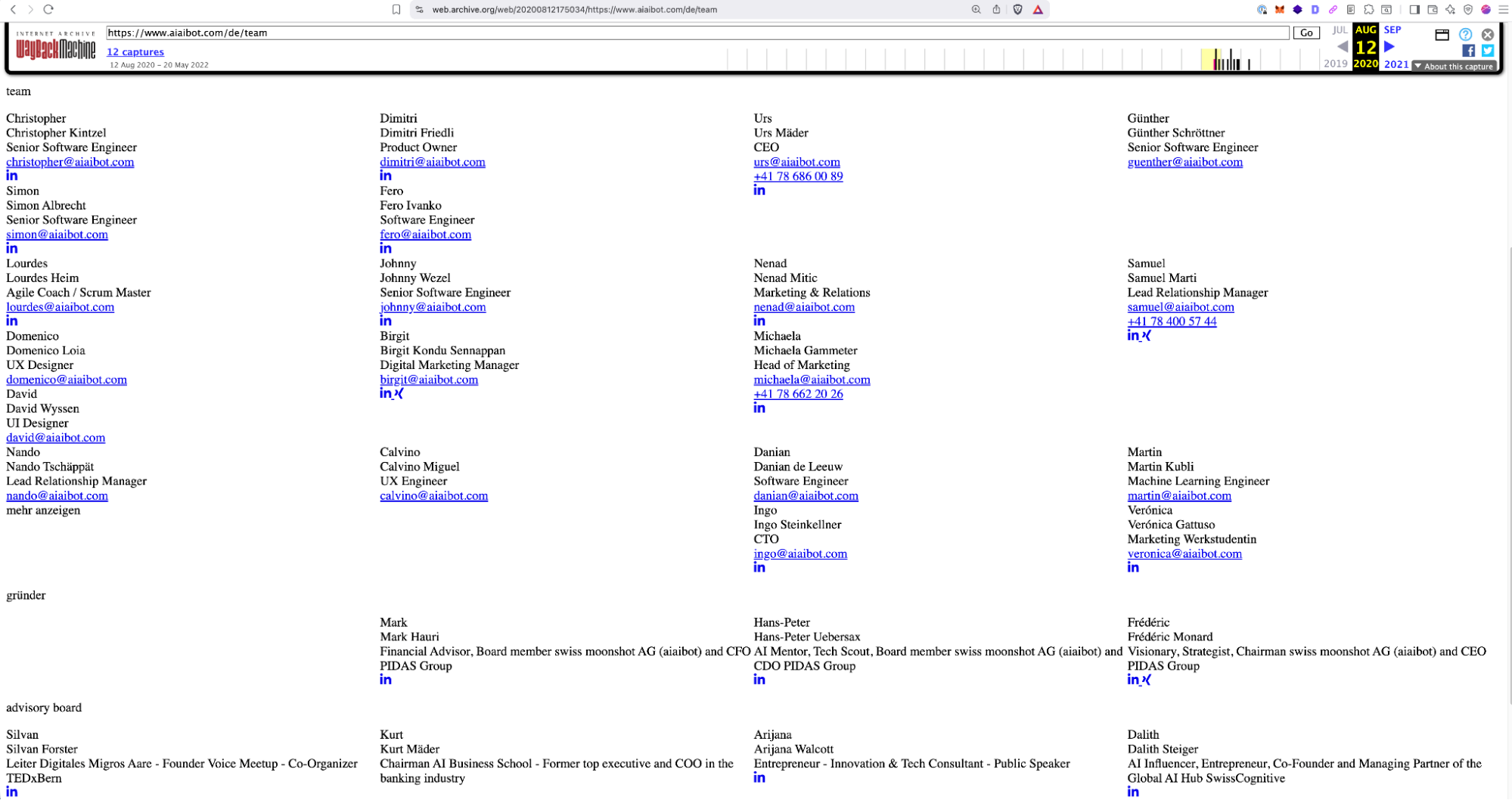Open Dimitri Friedli's LinkedIn icon
1512x800 pixels.
pyautogui.click(x=386, y=175)
